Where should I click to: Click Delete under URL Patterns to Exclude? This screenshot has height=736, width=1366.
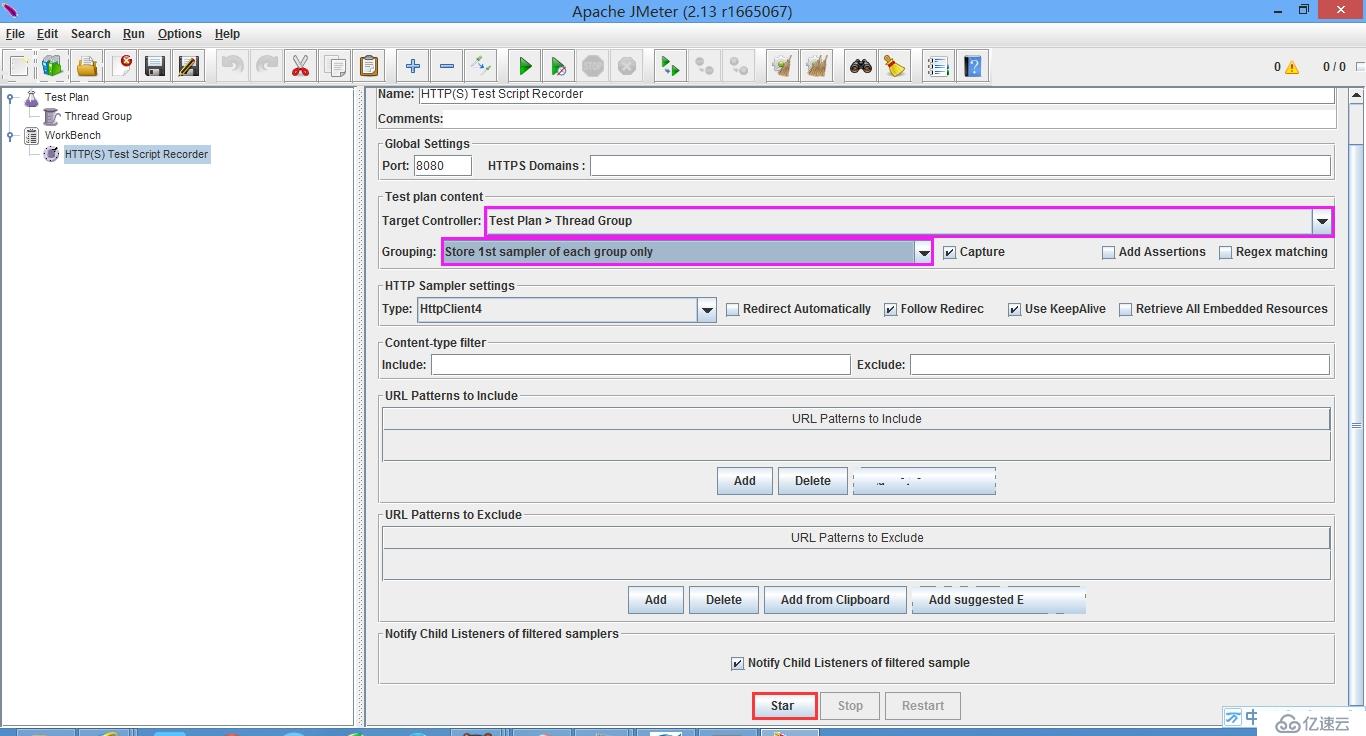coord(724,600)
